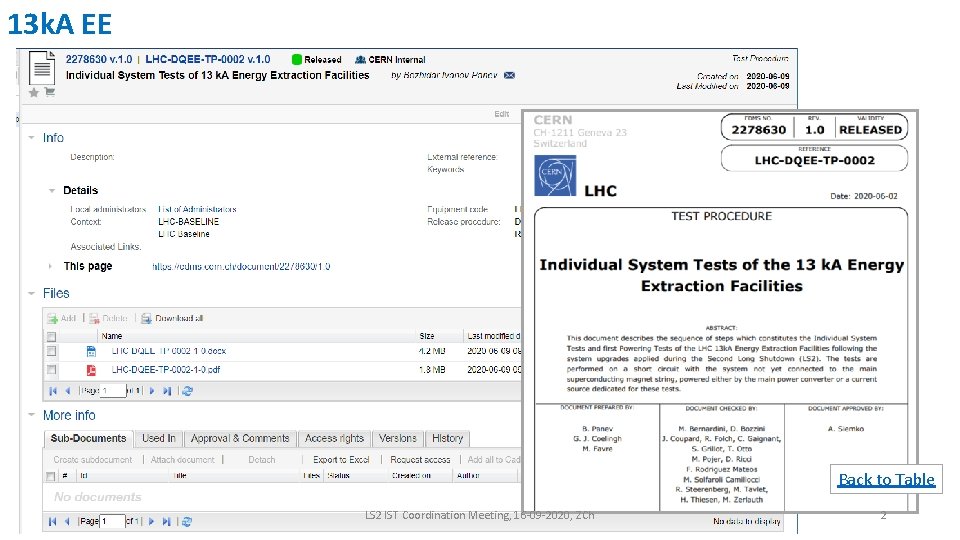Click the Files page number field

coord(113,391)
